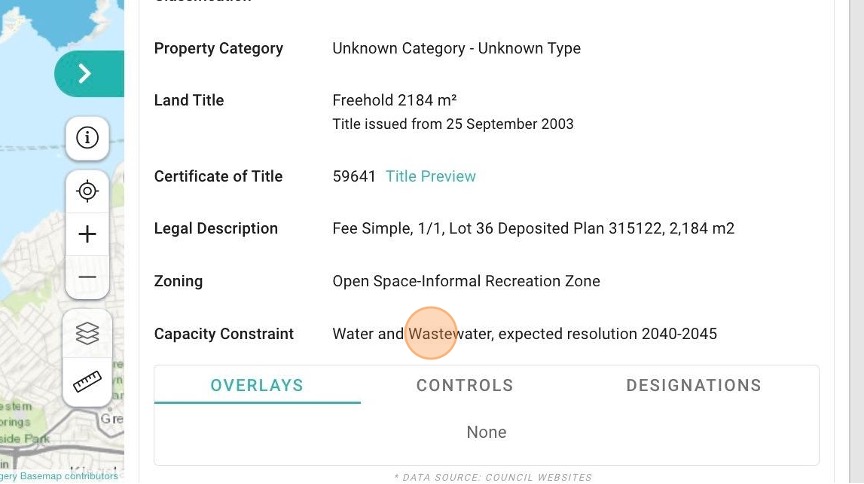Open the map information icon
This screenshot has height=484, width=864.
click(87, 138)
